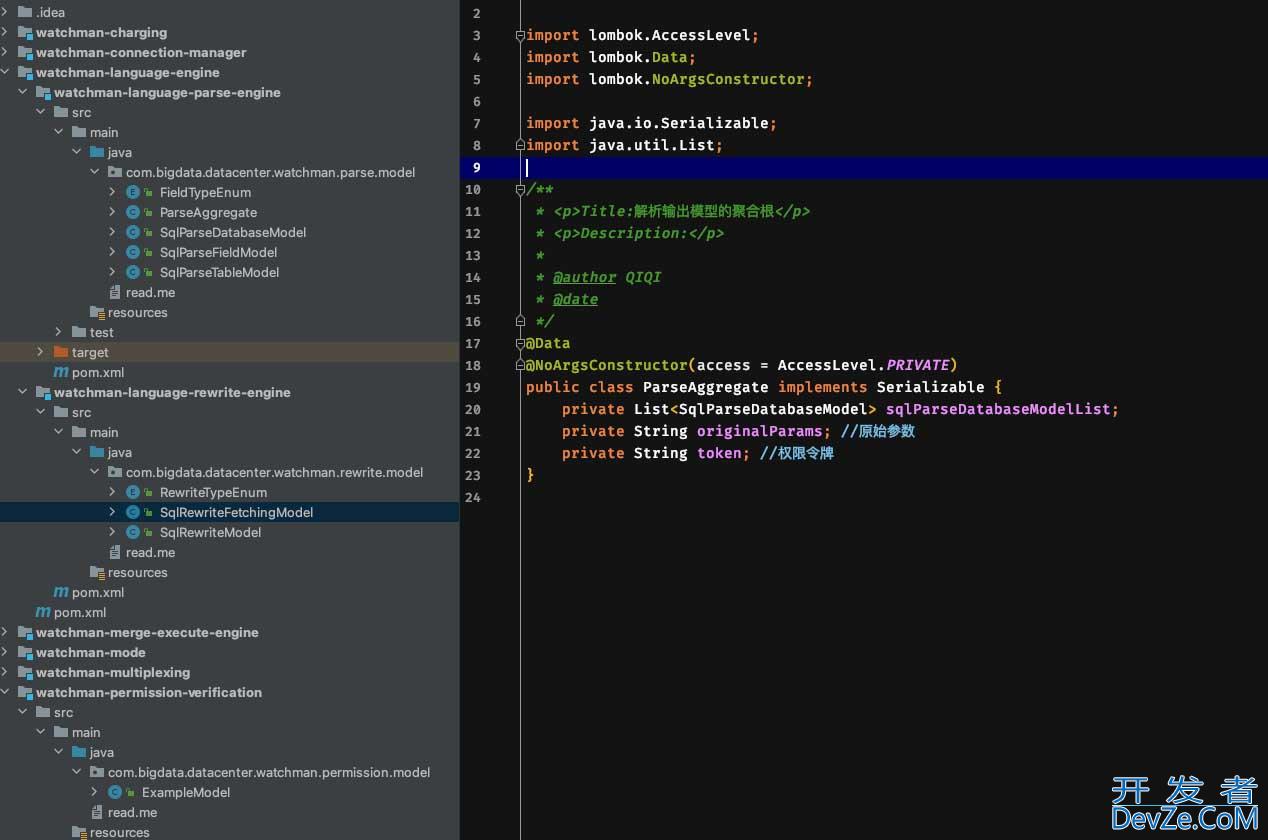This screenshot has width=1268, height=840.
Task: Fold the annotations marker at line 17
Action: pyautogui.click(x=520, y=343)
